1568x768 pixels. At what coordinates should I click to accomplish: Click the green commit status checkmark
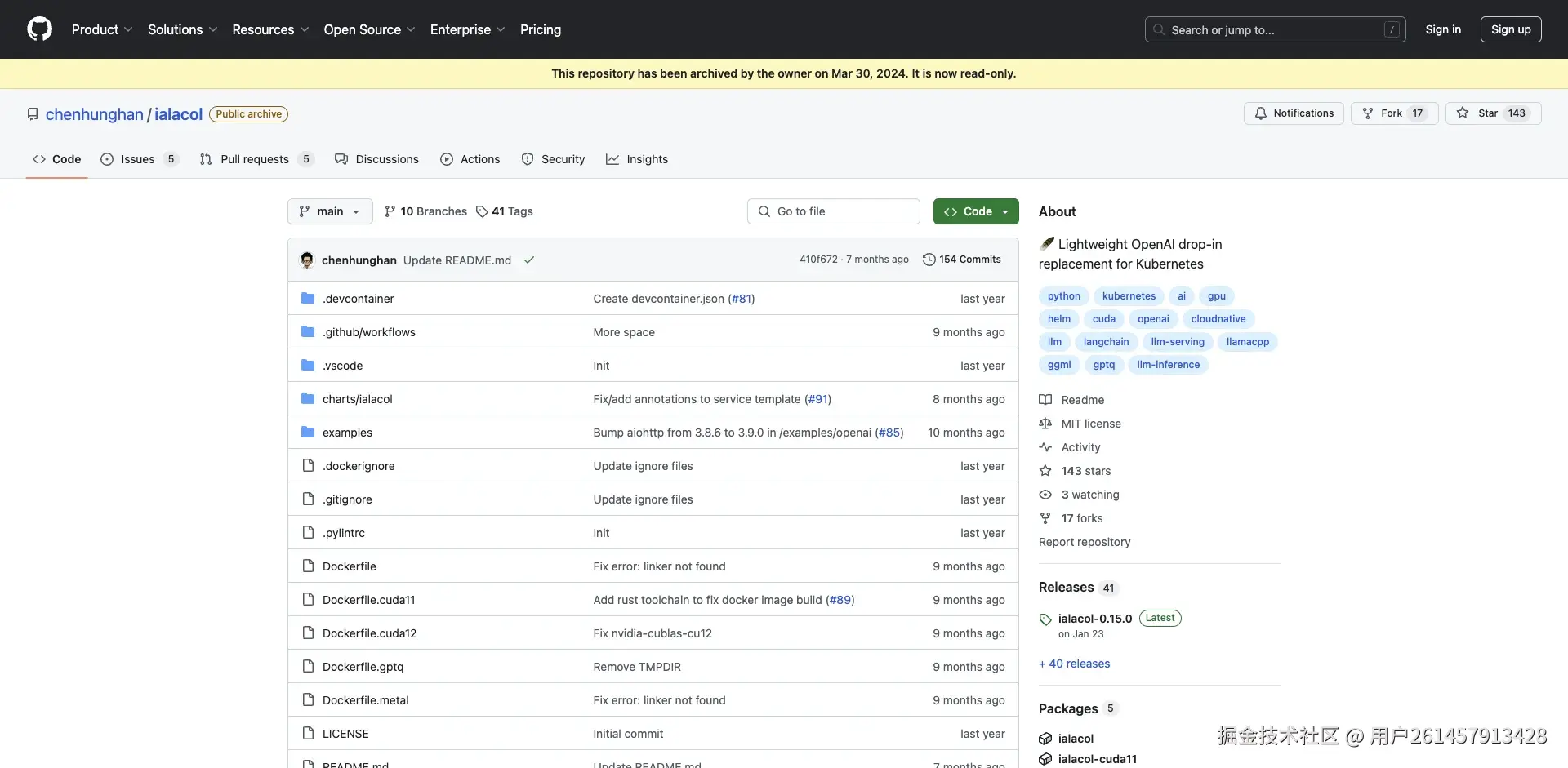pyautogui.click(x=529, y=260)
